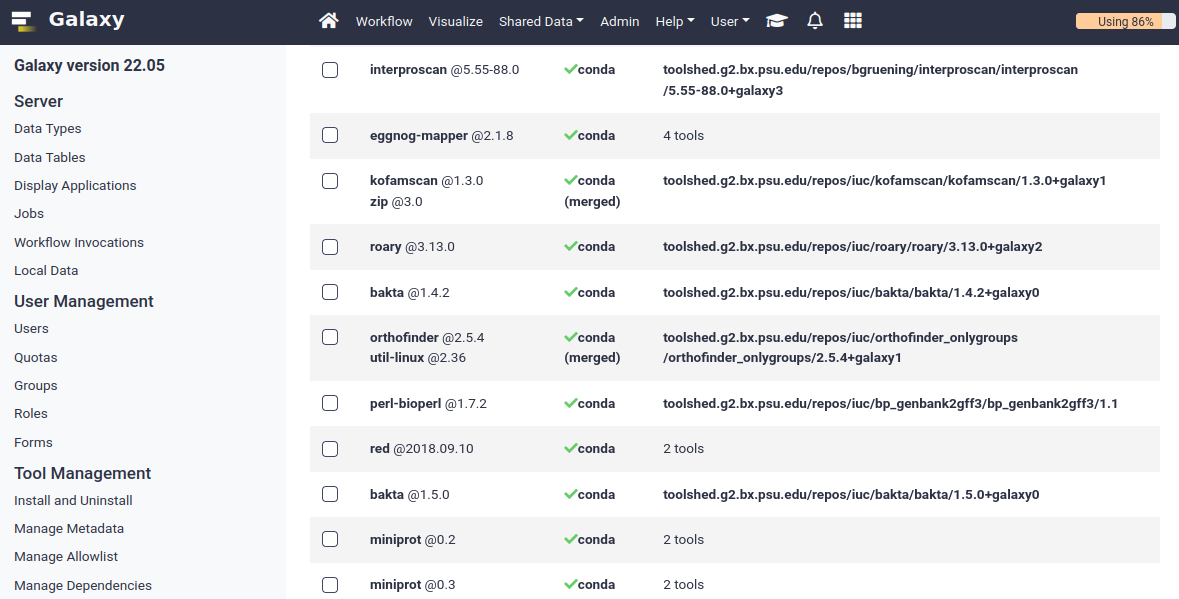Viewport: 1179px width, 599px height.
Task: Click the zip @3.0 dependency text
Action: pyautogui.click(x=396, y=201)
